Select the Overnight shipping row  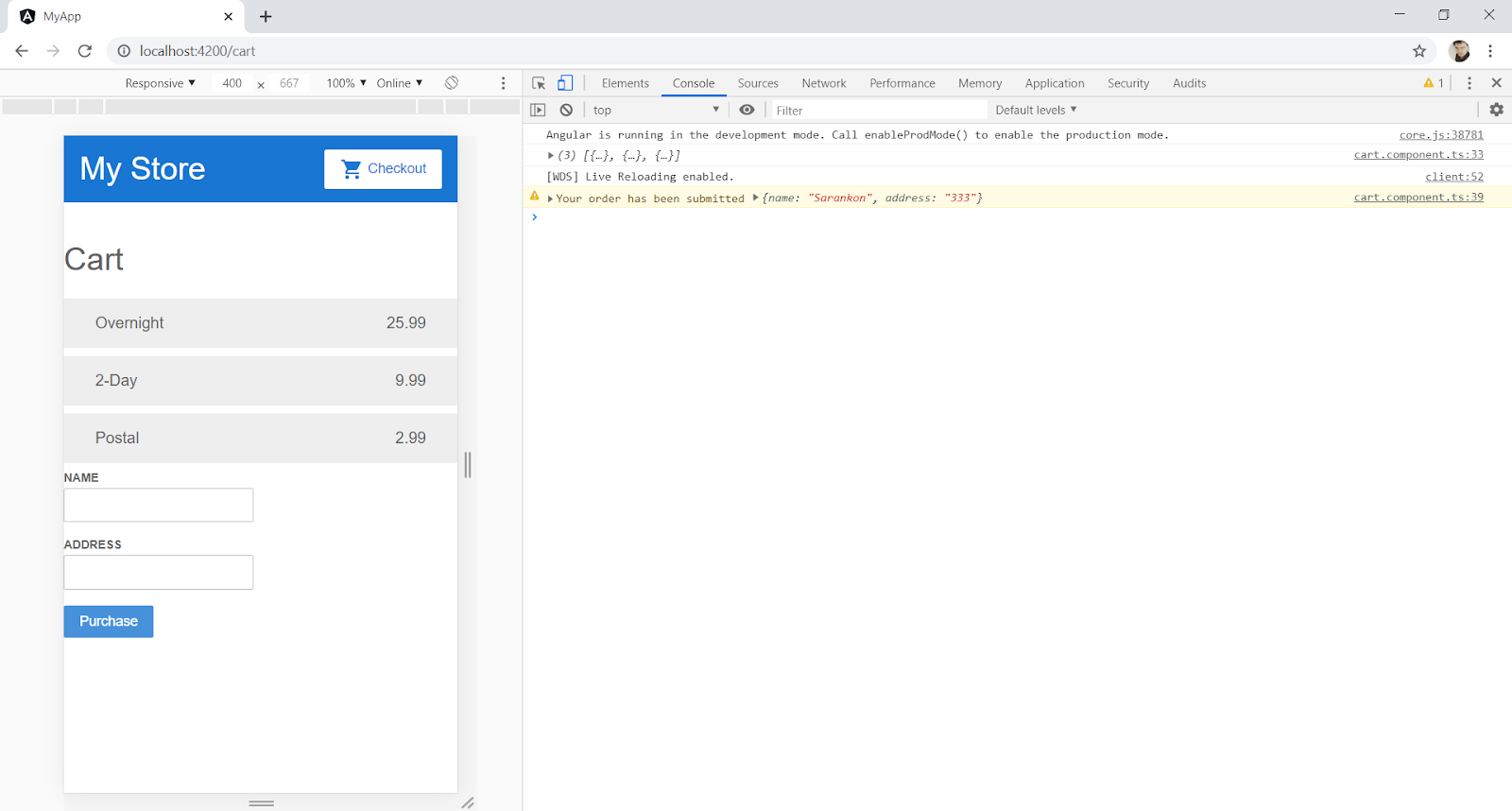point(261,323)
